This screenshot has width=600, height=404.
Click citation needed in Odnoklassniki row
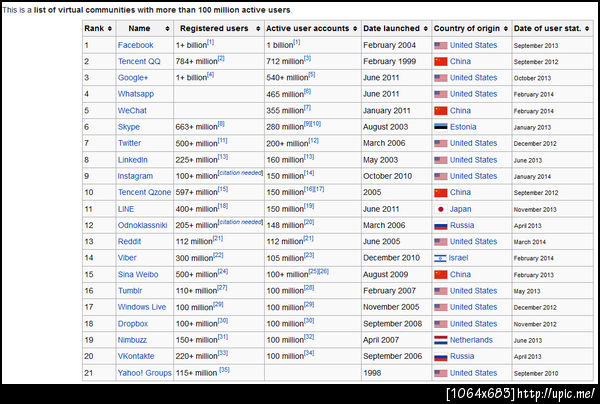coord(240,222)
